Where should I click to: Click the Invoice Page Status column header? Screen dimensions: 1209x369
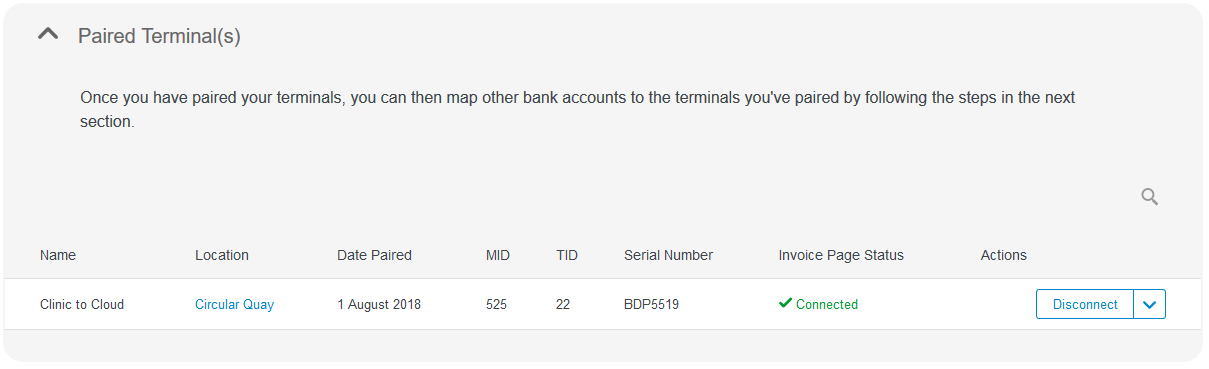[x=841, y=255]
